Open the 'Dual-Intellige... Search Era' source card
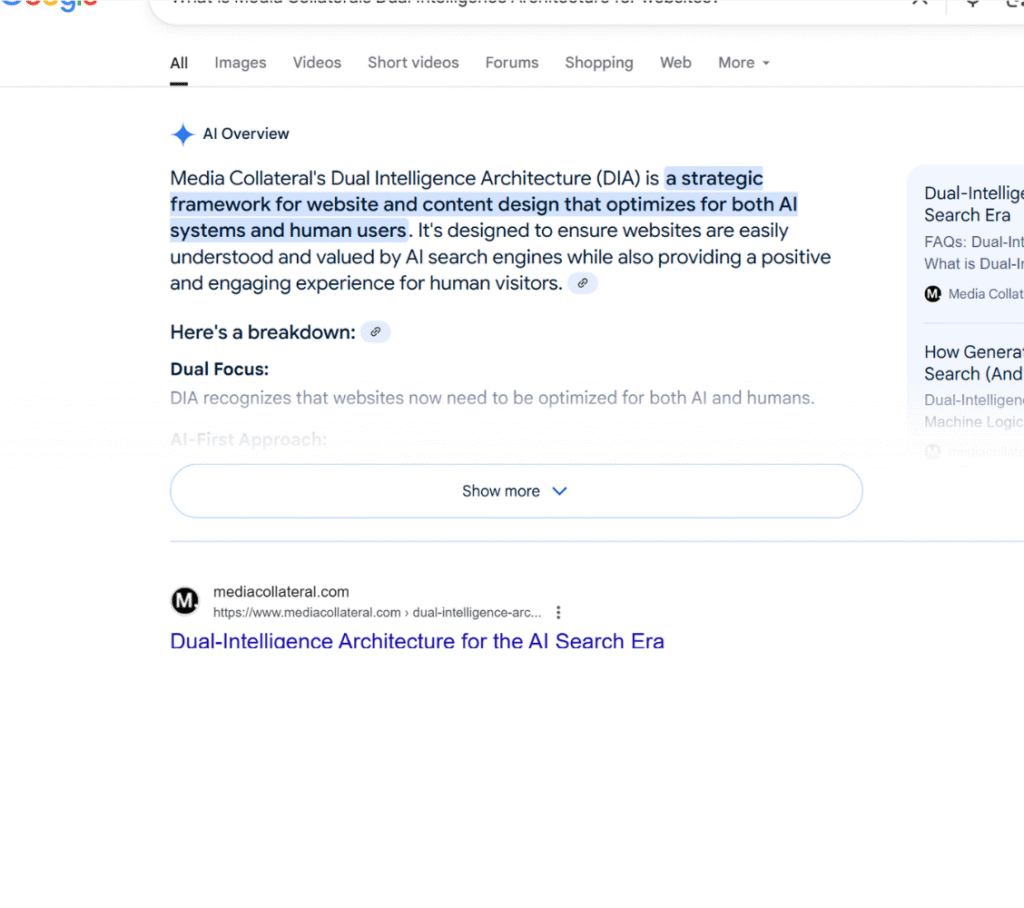Screen dimensions: 1024x908 [973, 204]
